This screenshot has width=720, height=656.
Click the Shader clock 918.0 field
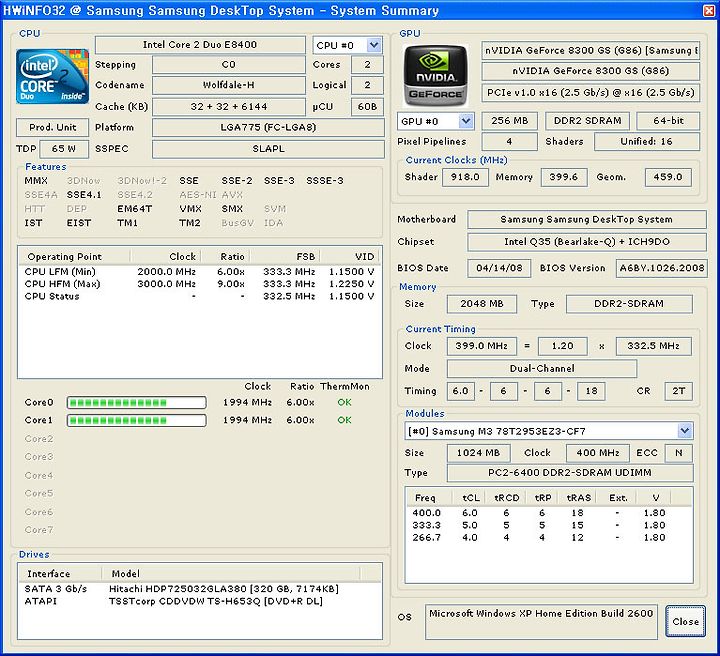point(465,177)
